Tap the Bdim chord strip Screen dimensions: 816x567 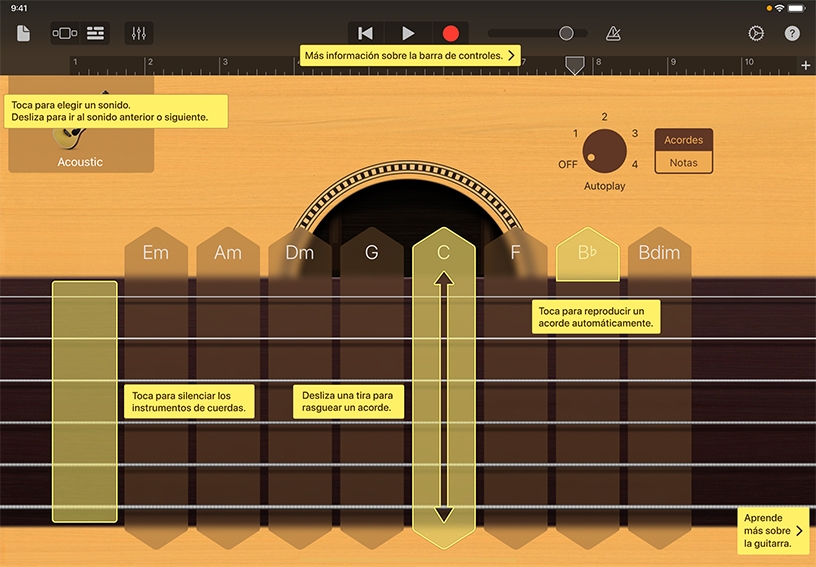[659, 388]
